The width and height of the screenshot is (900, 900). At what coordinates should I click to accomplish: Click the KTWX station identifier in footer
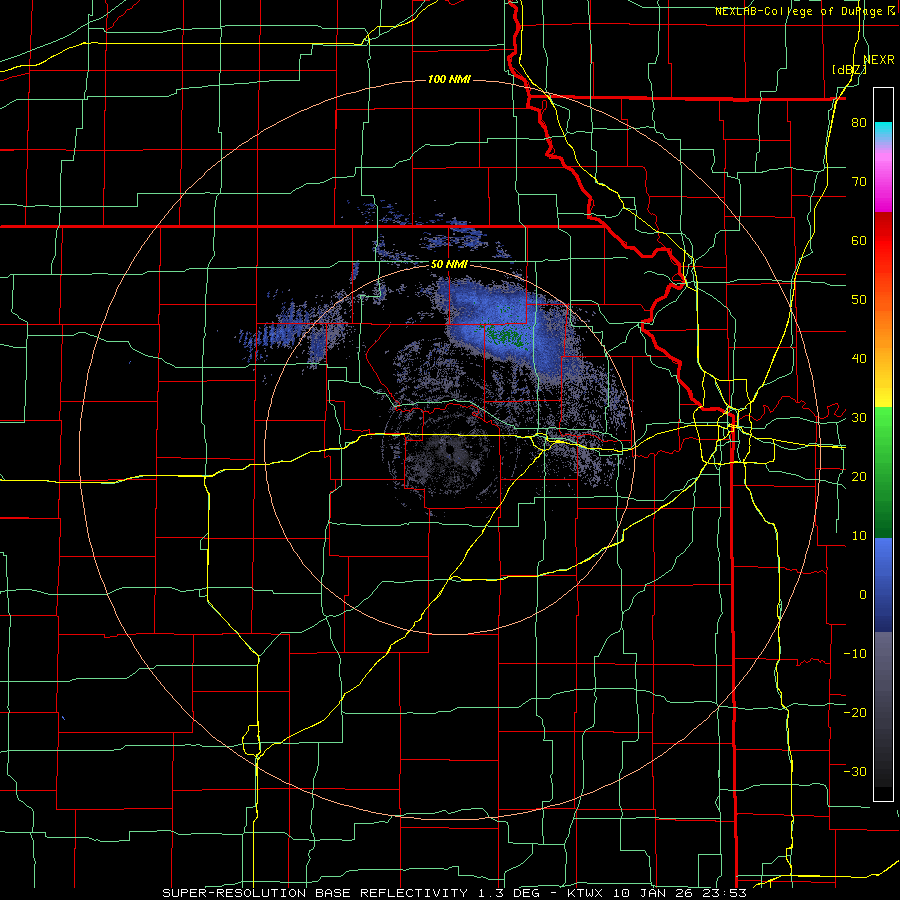[x=587, y=893]
